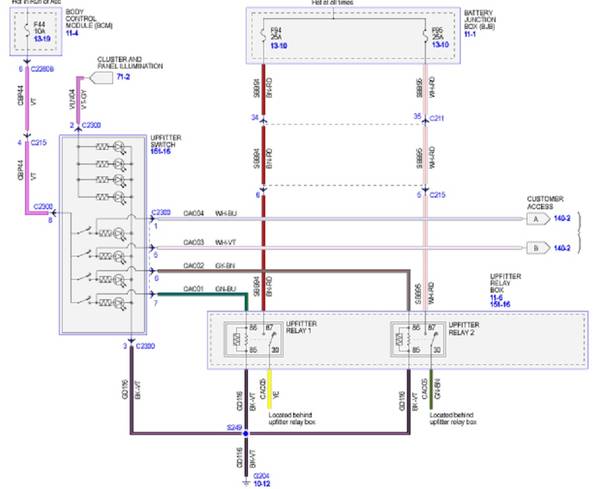The height and width of the screenshot is (489, 599).
Task: Click the Customer Access A connector arrow
Action: (538, 219)
